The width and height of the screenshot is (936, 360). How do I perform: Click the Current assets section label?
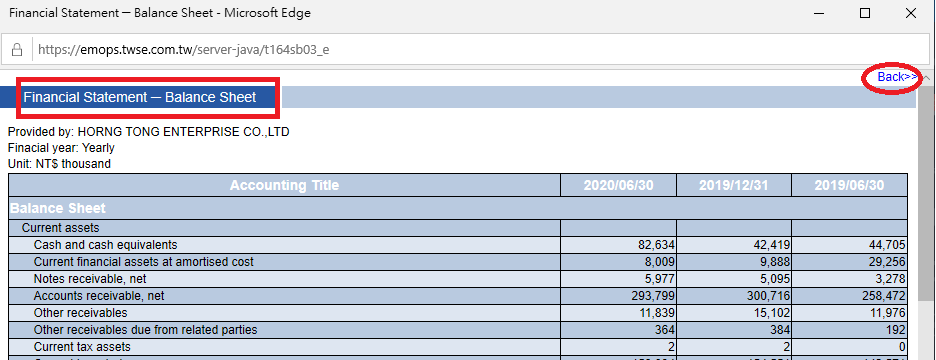[61, 227]
